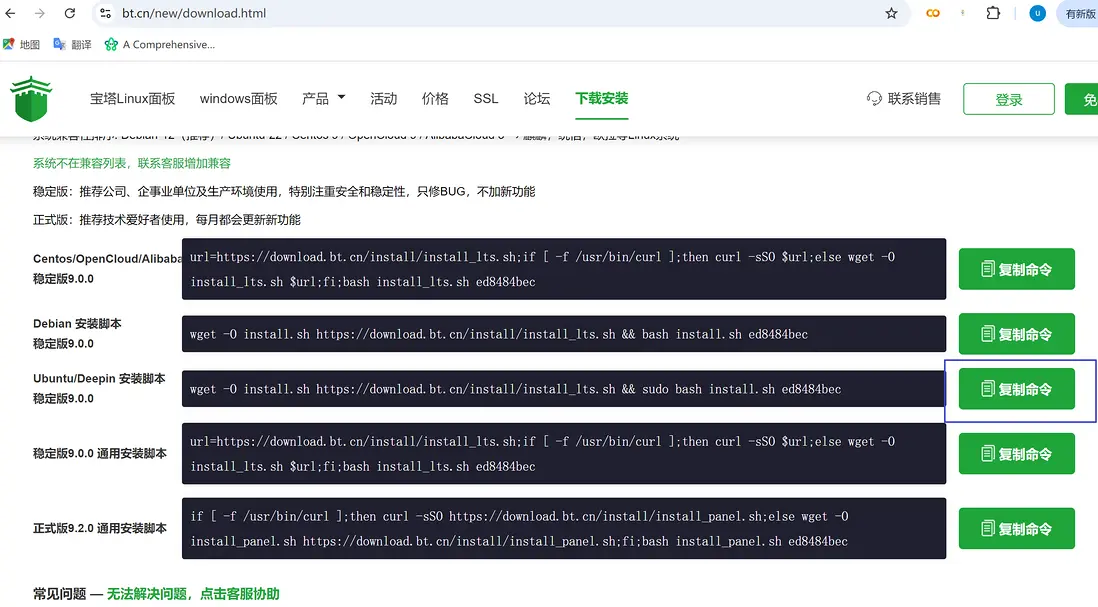The width and height of the screenshot is (1098, 607).
Task: Open the 翻译 bookmark
Action: tap(73, 44)
